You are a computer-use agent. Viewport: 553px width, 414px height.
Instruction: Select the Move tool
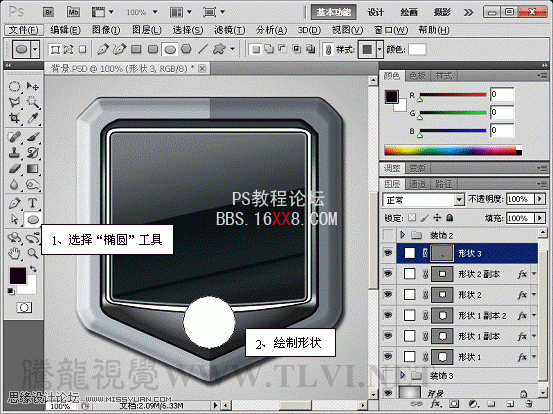[x=33, y=86]
